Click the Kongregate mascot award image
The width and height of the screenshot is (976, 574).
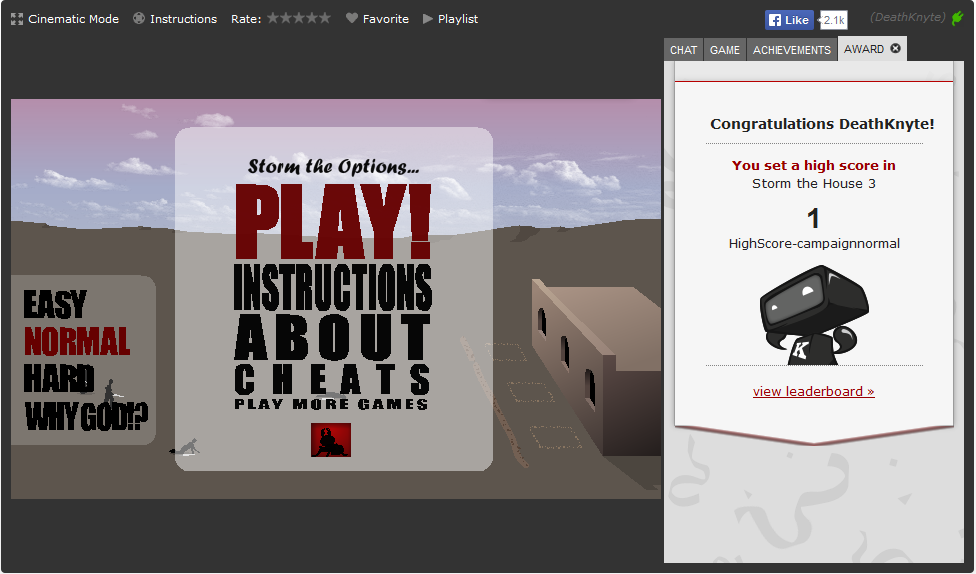tap(814, 315)
